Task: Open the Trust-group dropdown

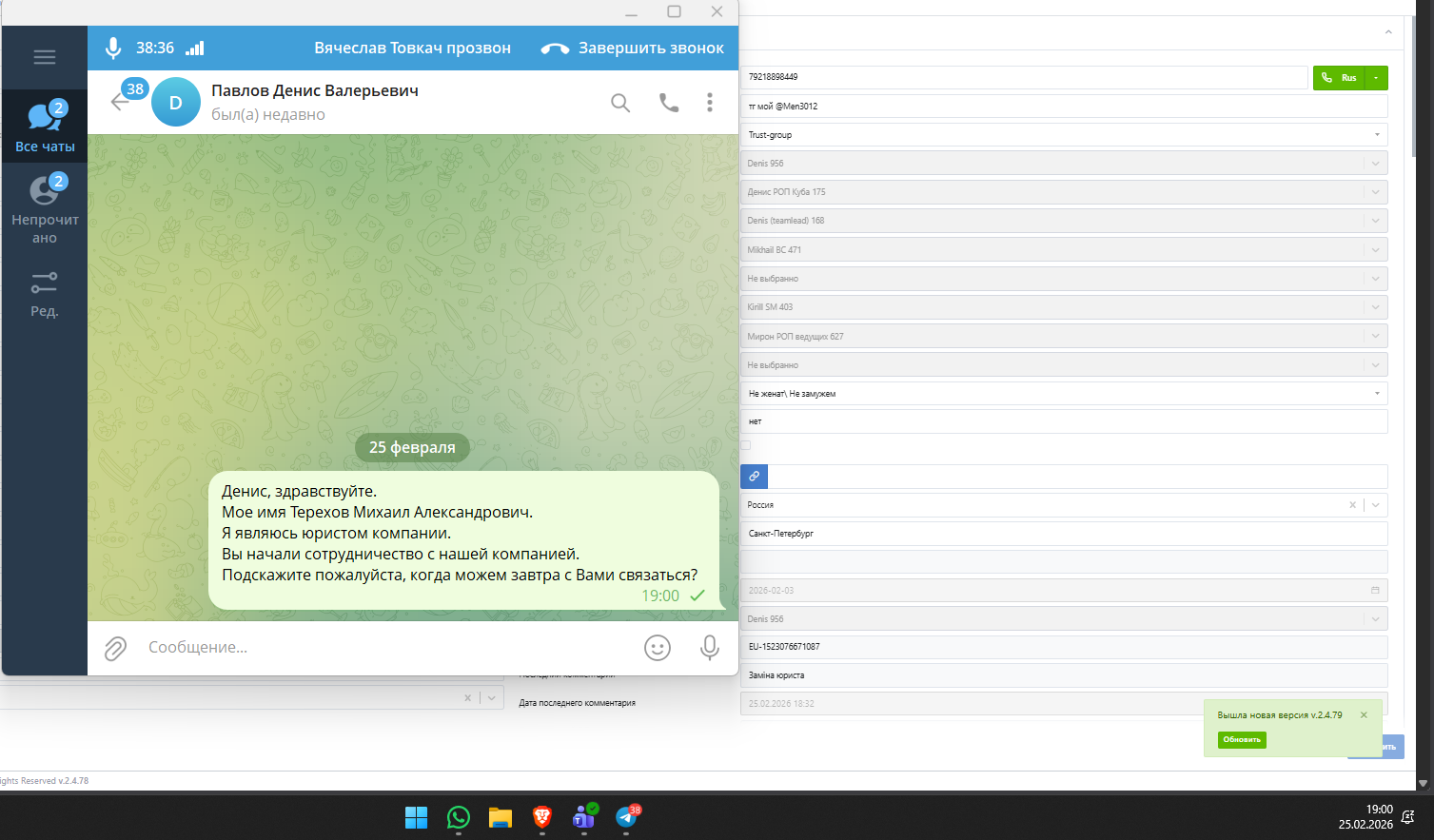Action: tap(1064, 135)
